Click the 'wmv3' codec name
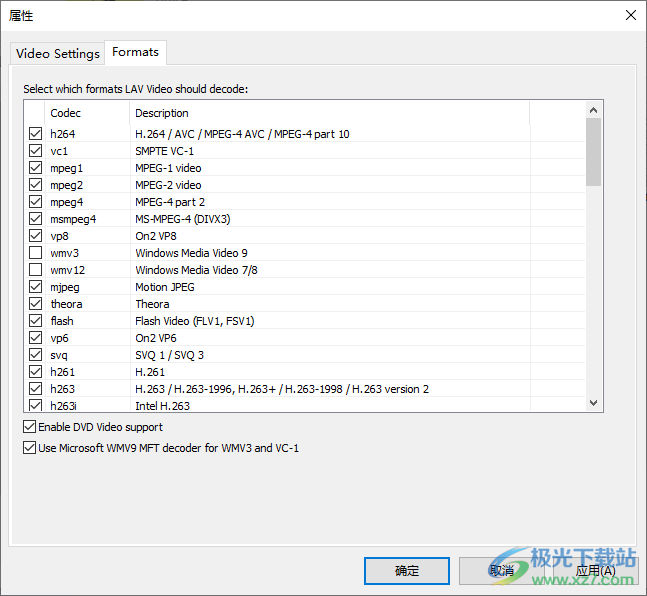This screenshot has height=596, width=647. coord(64,253)
